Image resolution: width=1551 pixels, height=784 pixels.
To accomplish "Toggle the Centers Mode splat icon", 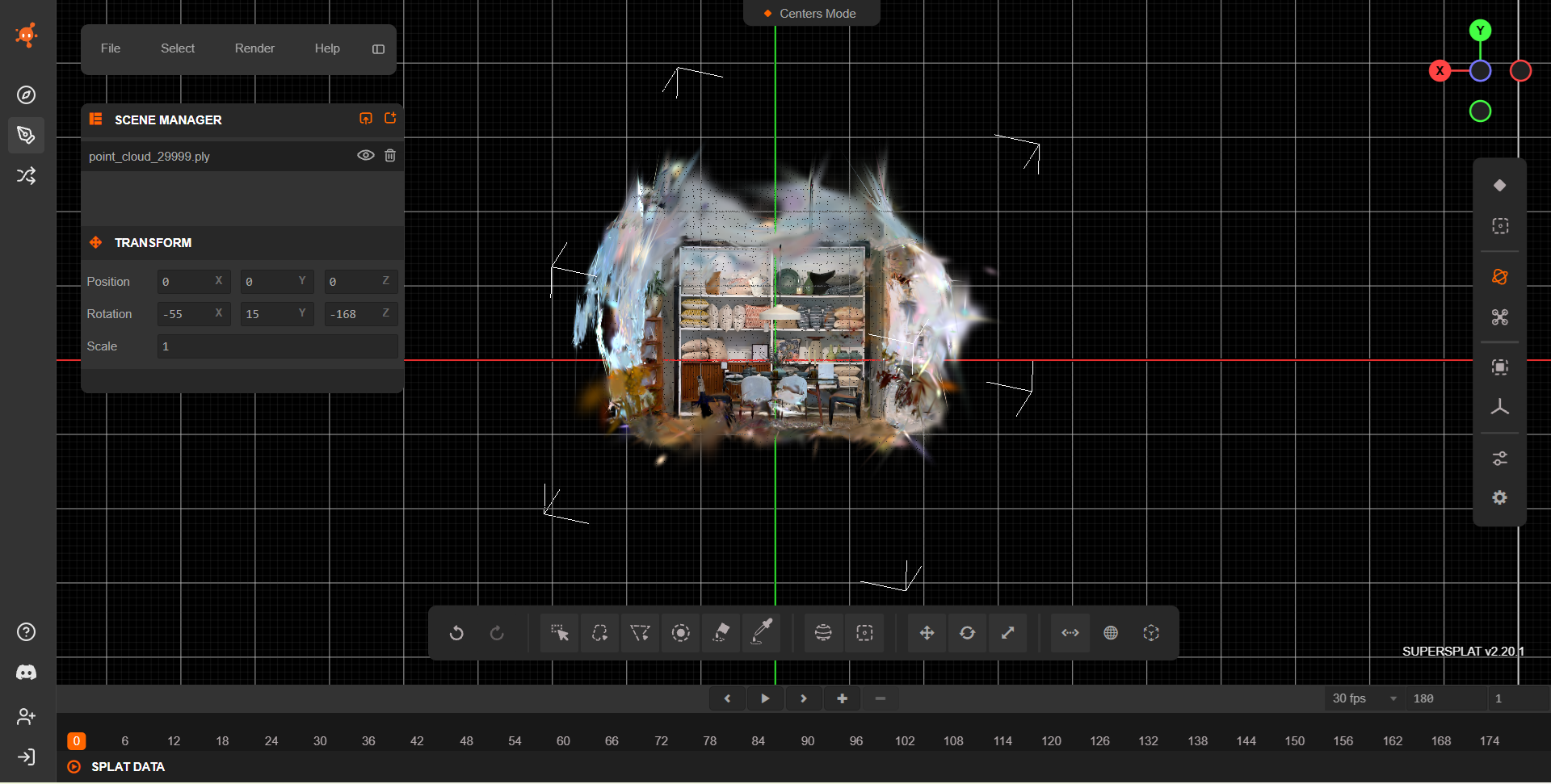I will tap(1499, 186).
